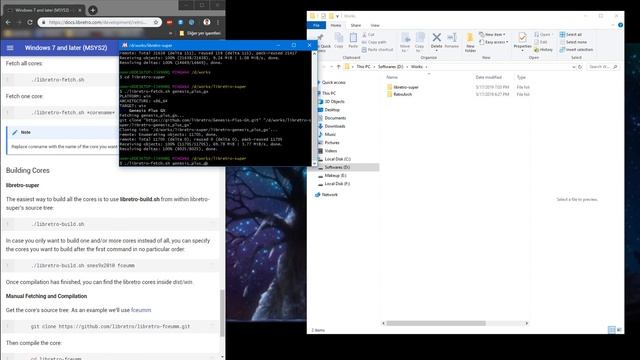
Task: Click Cut in the Clipboard group
Action: [368, 35]
